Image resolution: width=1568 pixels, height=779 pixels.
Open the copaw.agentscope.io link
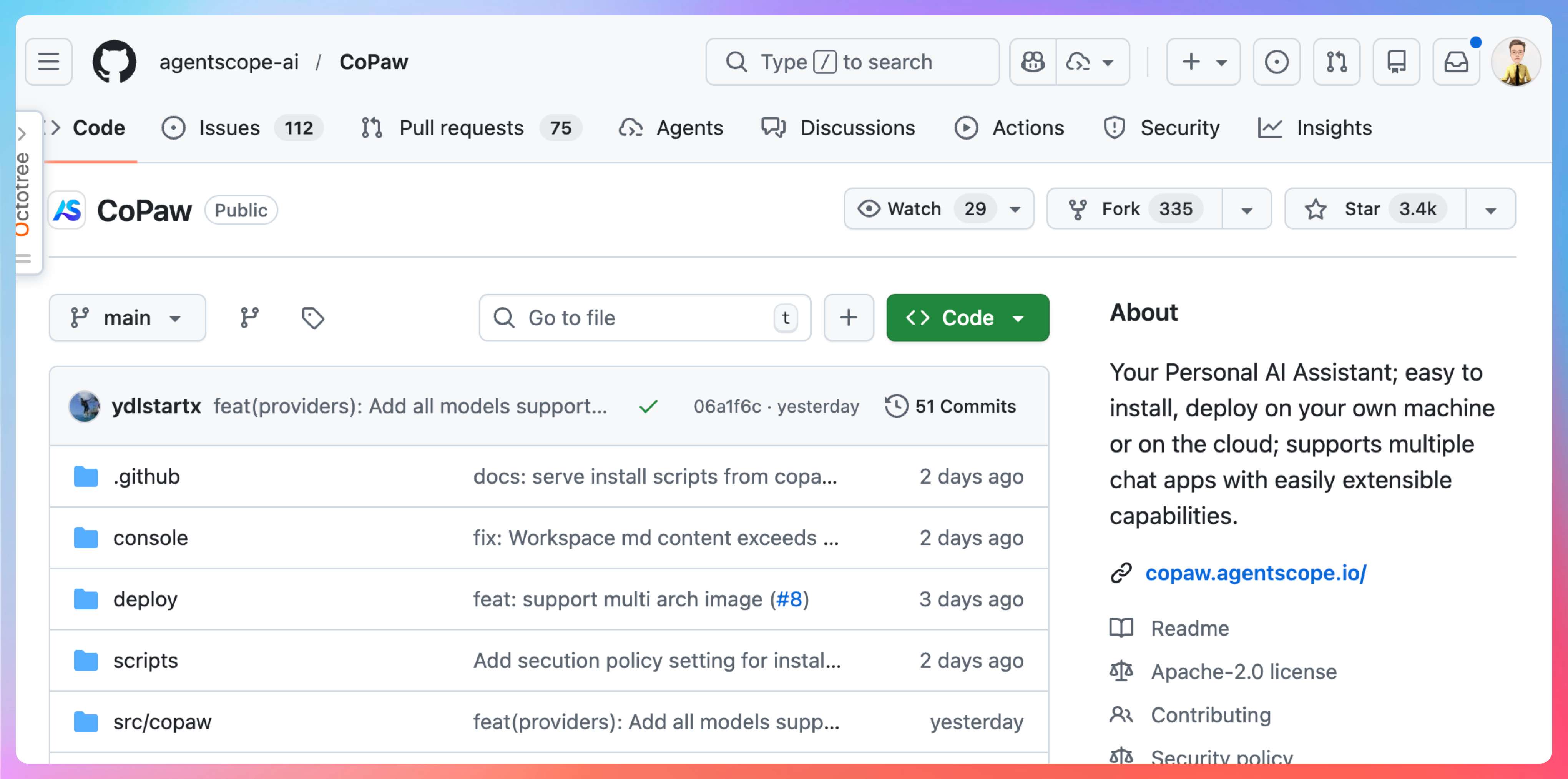(1255, 573)
